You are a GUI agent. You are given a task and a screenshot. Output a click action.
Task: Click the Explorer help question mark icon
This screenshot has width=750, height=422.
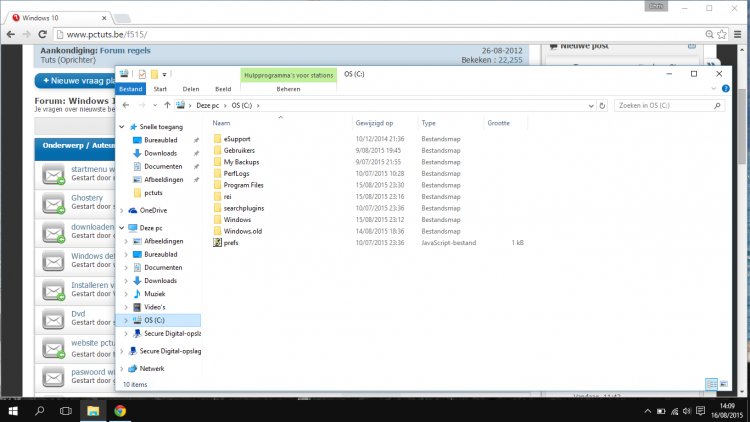click(x=725, y=89)
